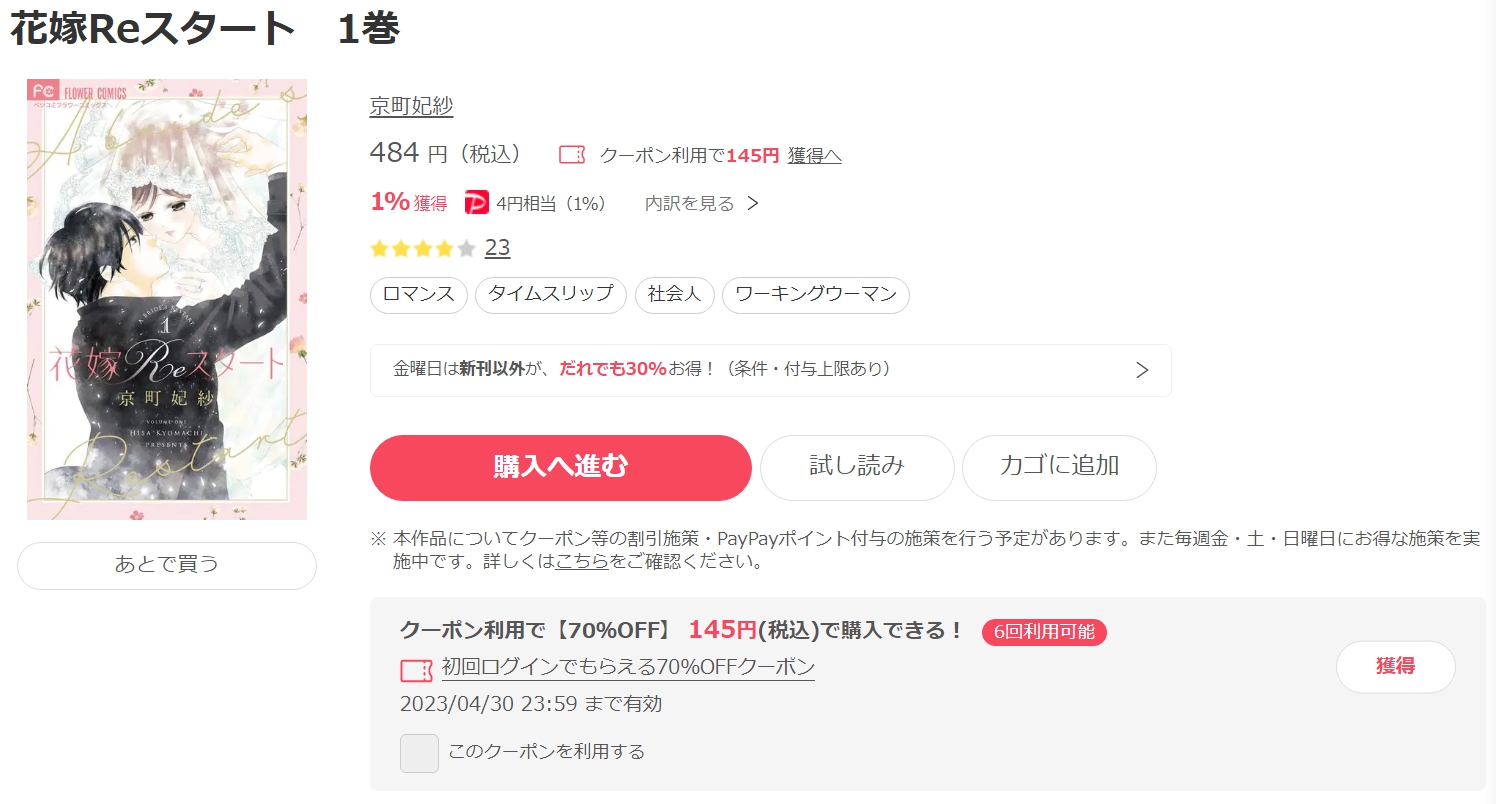Screen dimensions: 1496x804
Task: Click the 獲得へ coupon link
Action: [x=814, y=155]
